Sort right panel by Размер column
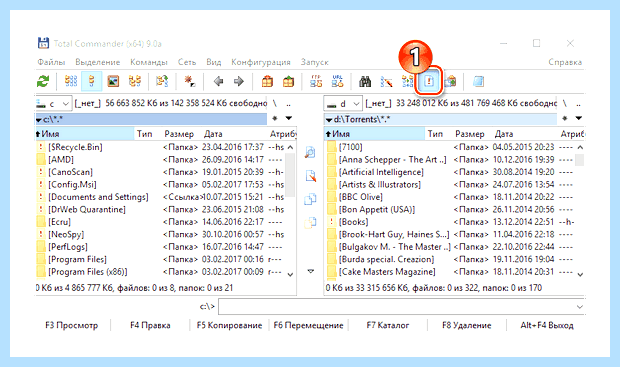Screen dimensions: 620x367 point(470,134)
